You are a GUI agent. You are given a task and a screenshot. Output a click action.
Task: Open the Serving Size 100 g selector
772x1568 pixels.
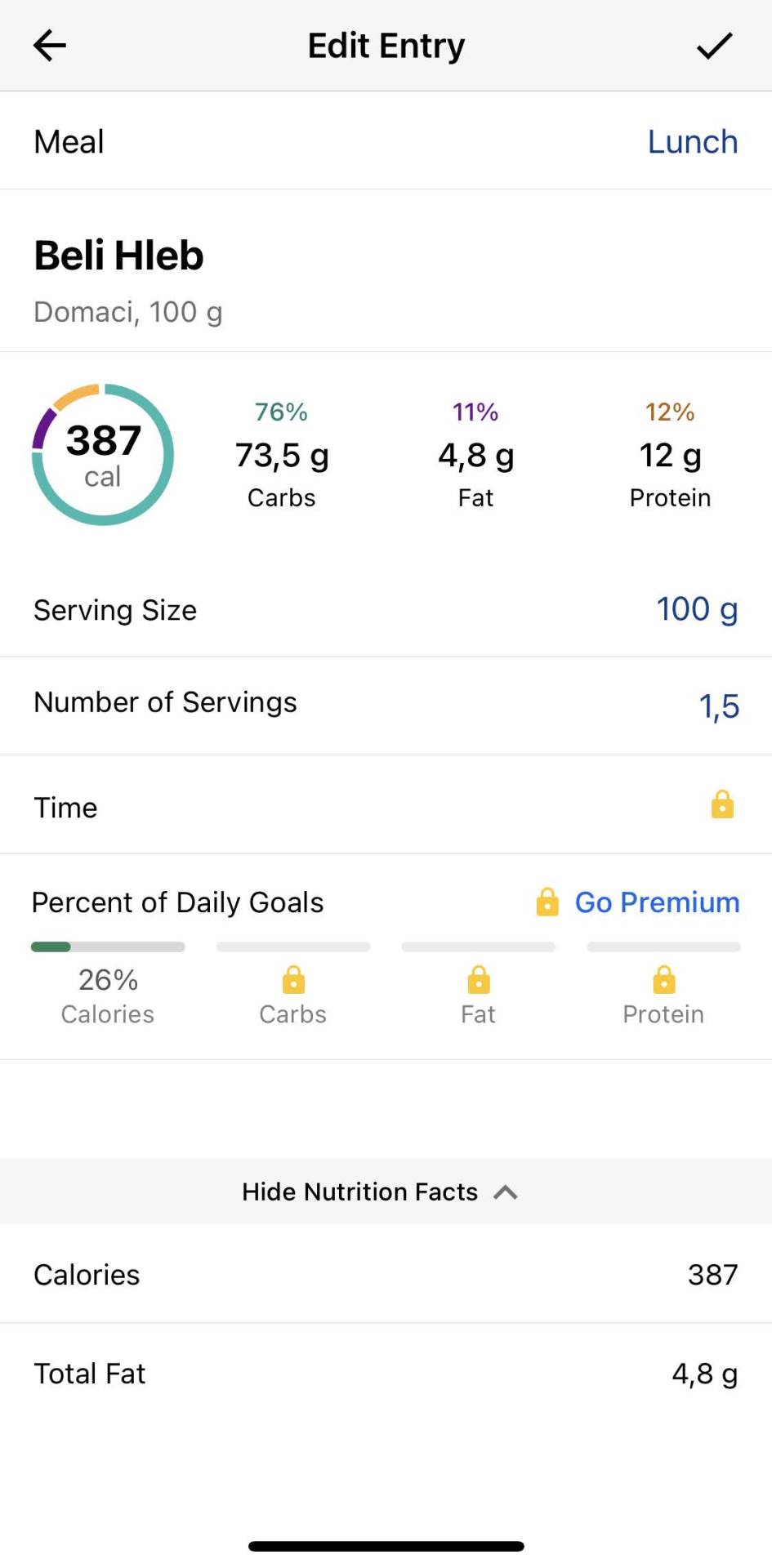tap(696, 609)
